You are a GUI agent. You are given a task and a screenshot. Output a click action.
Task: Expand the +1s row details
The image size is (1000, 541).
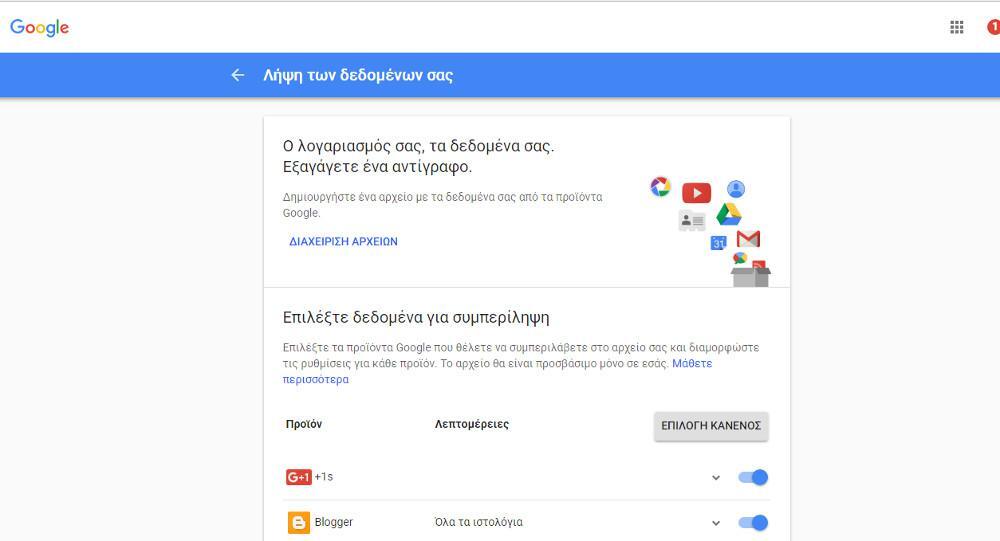pyautogui.click(x=716, y=478)
